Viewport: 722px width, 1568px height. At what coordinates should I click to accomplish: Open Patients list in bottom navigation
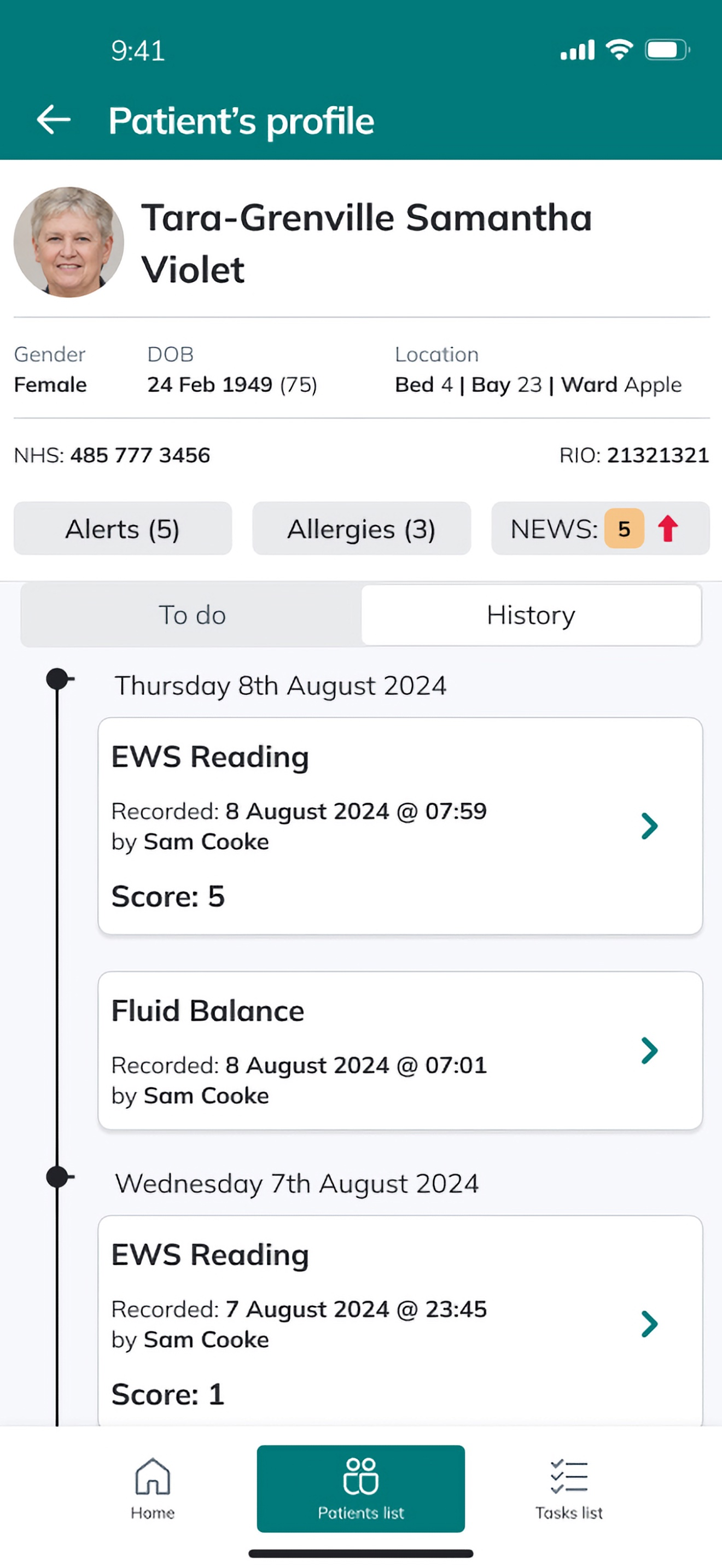click(361, 1488)
